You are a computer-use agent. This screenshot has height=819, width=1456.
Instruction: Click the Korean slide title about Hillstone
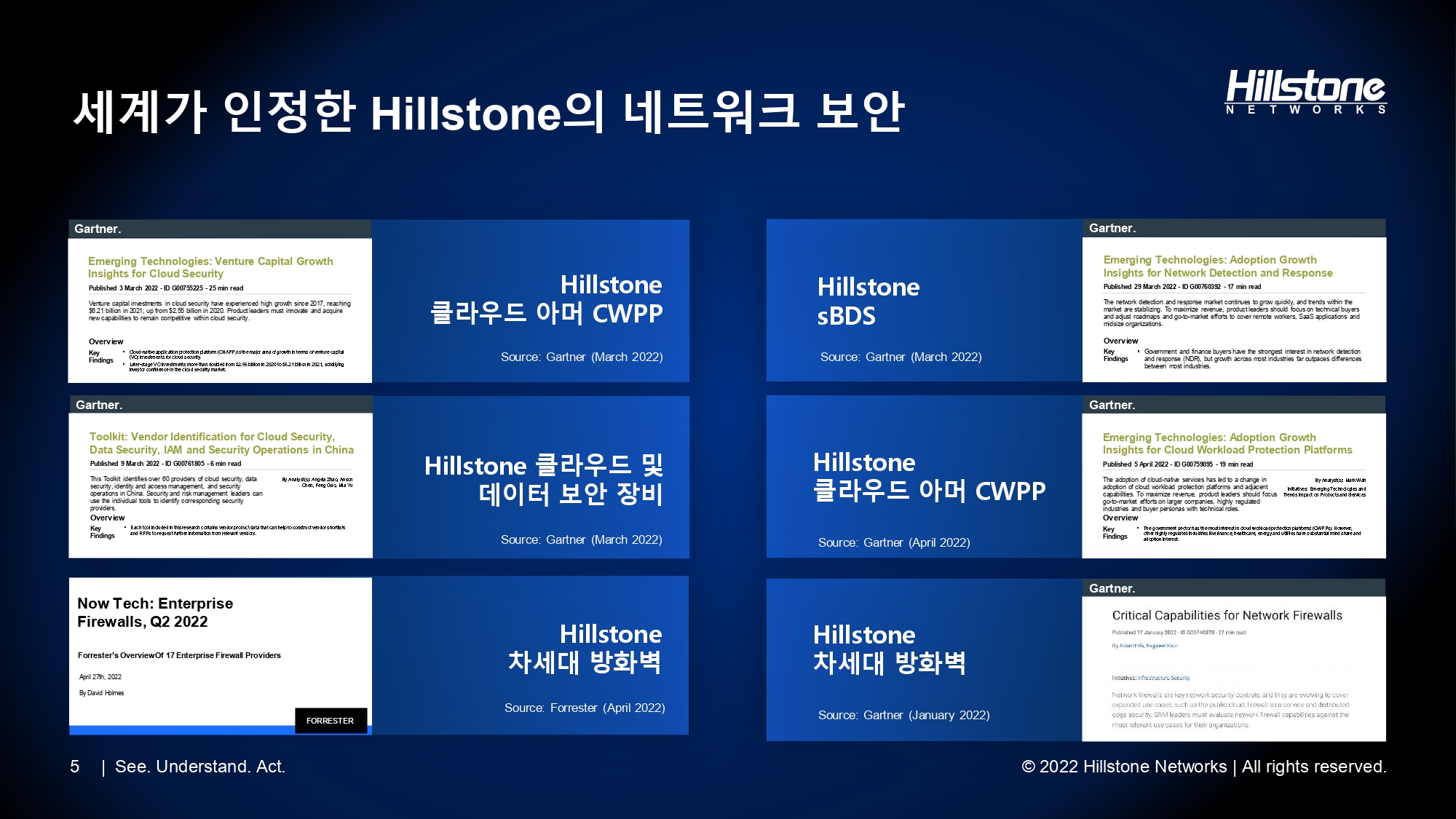[488, 112]
